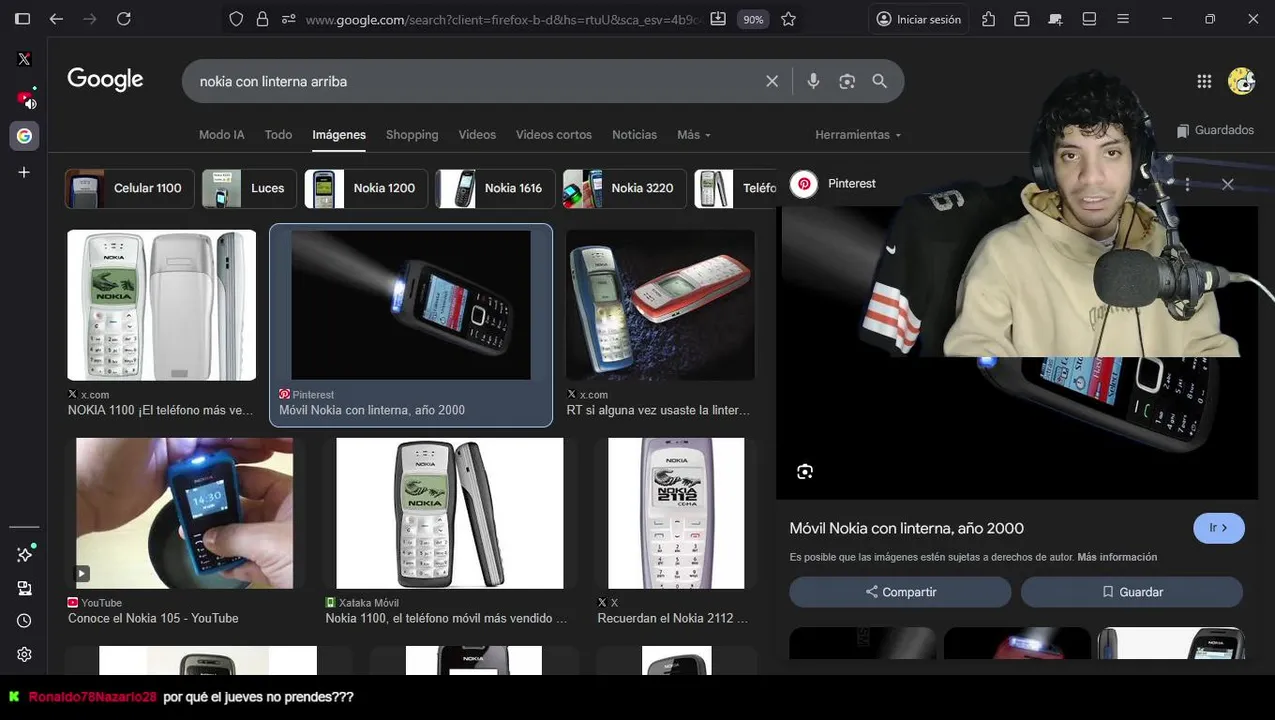Switch to the Shopping tab
This screenshot has width=1275, height=720.
pyautogui.click(x=412, y=134)
